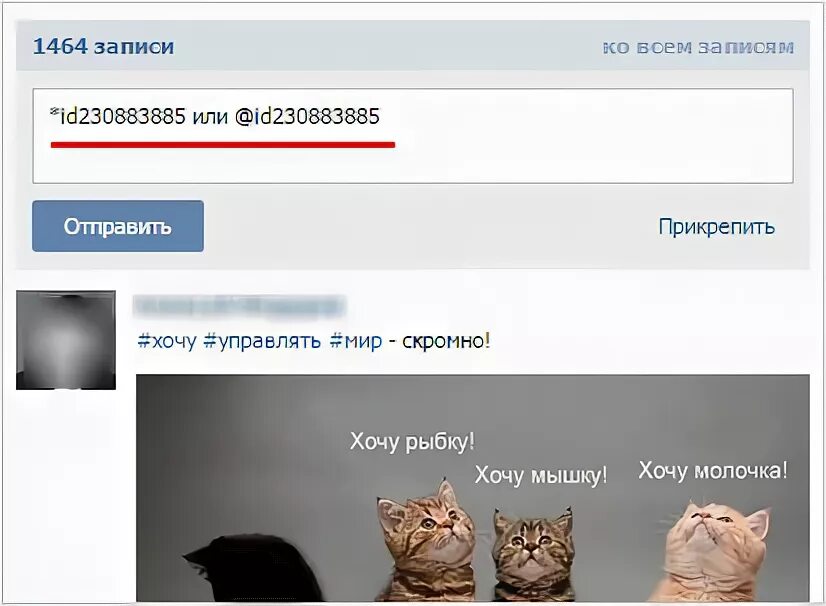Place cursor on '*id230883885' at the field start
This screenshot has width=826, height=606.
pyautogui.click(x=117, y=116)
